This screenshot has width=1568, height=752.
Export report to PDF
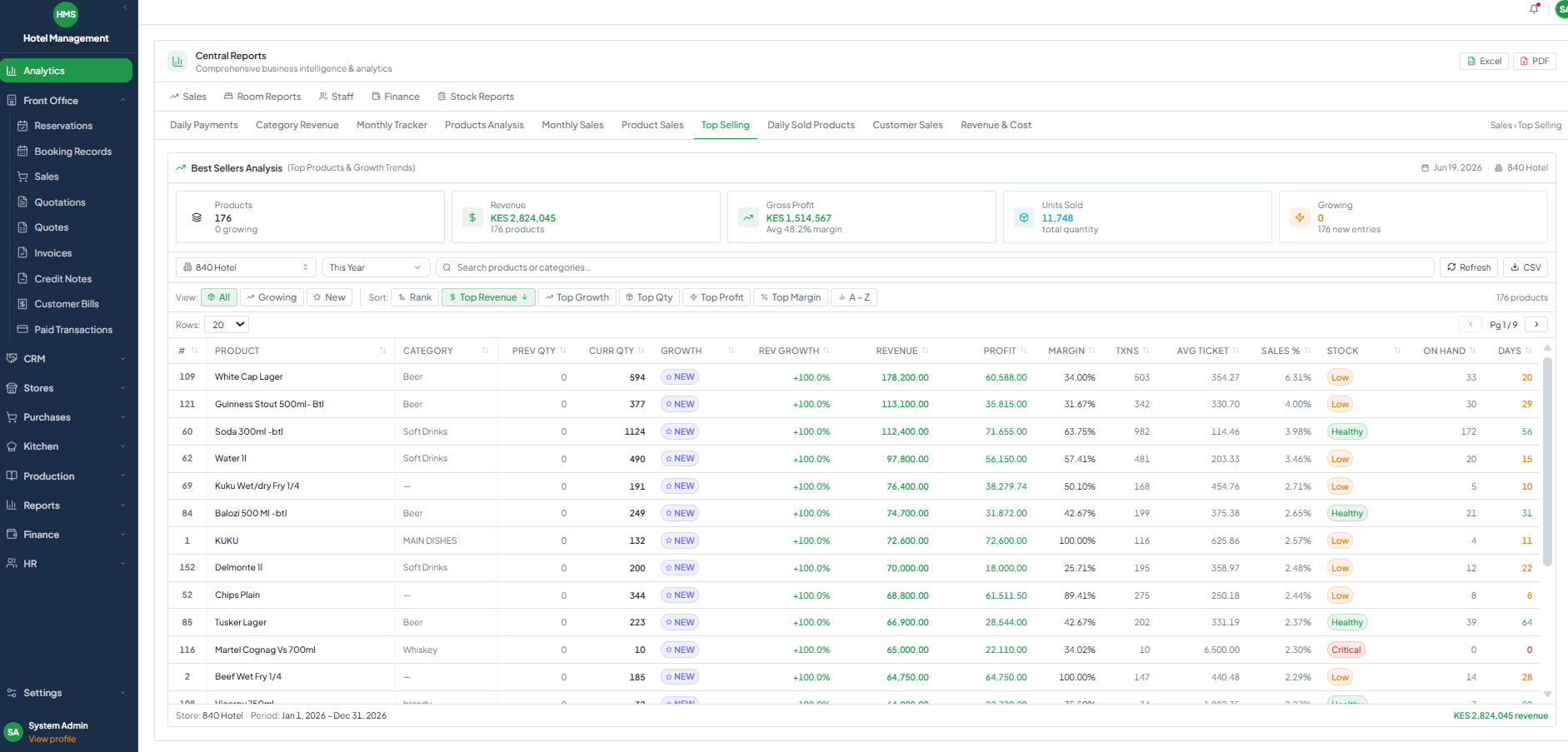(1534, 62)
